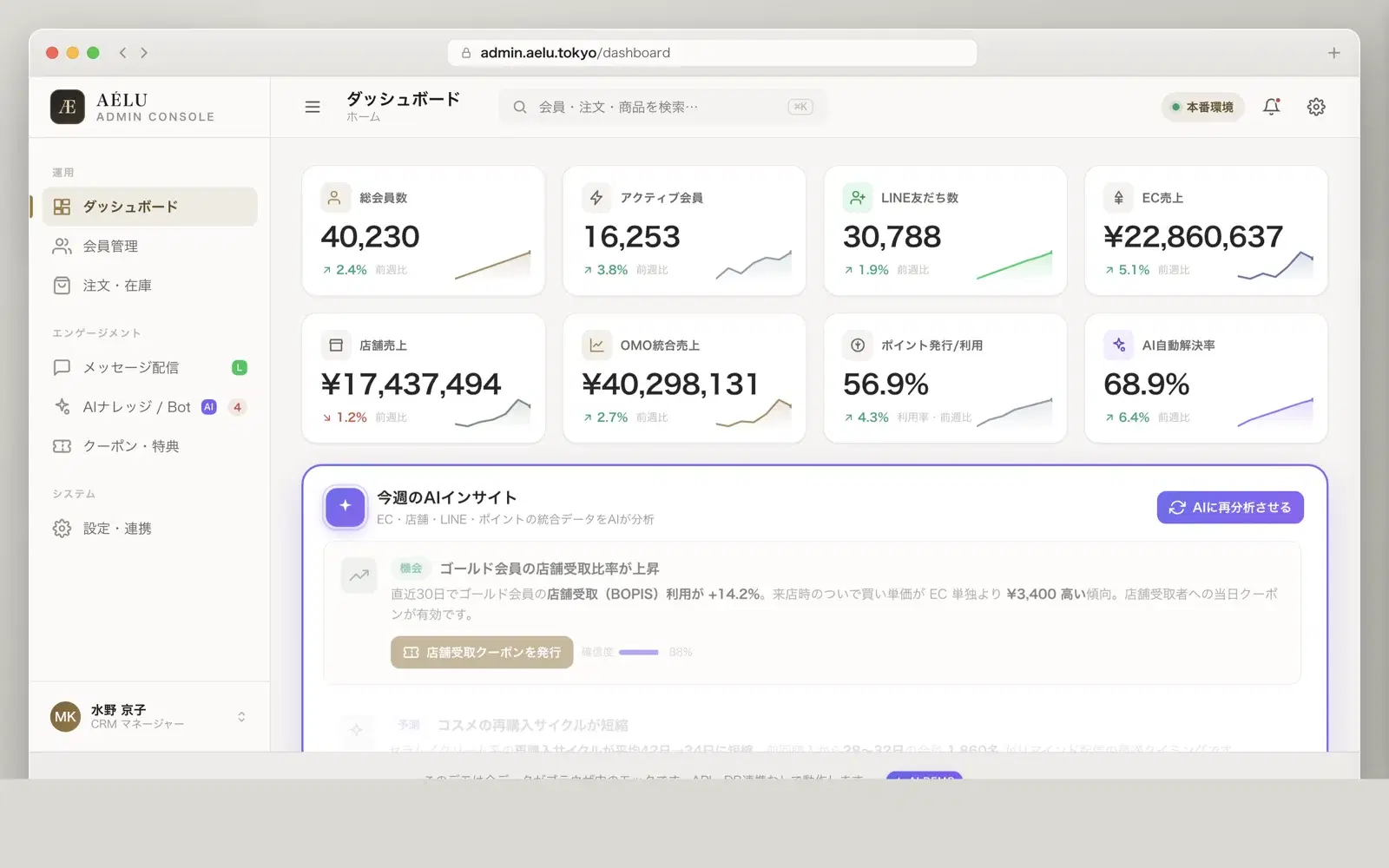Image resolution: width=1389 pixels, height=868 pixels.
Task: Open メッセージ配信 in sidebar
Action: point(149,368)
